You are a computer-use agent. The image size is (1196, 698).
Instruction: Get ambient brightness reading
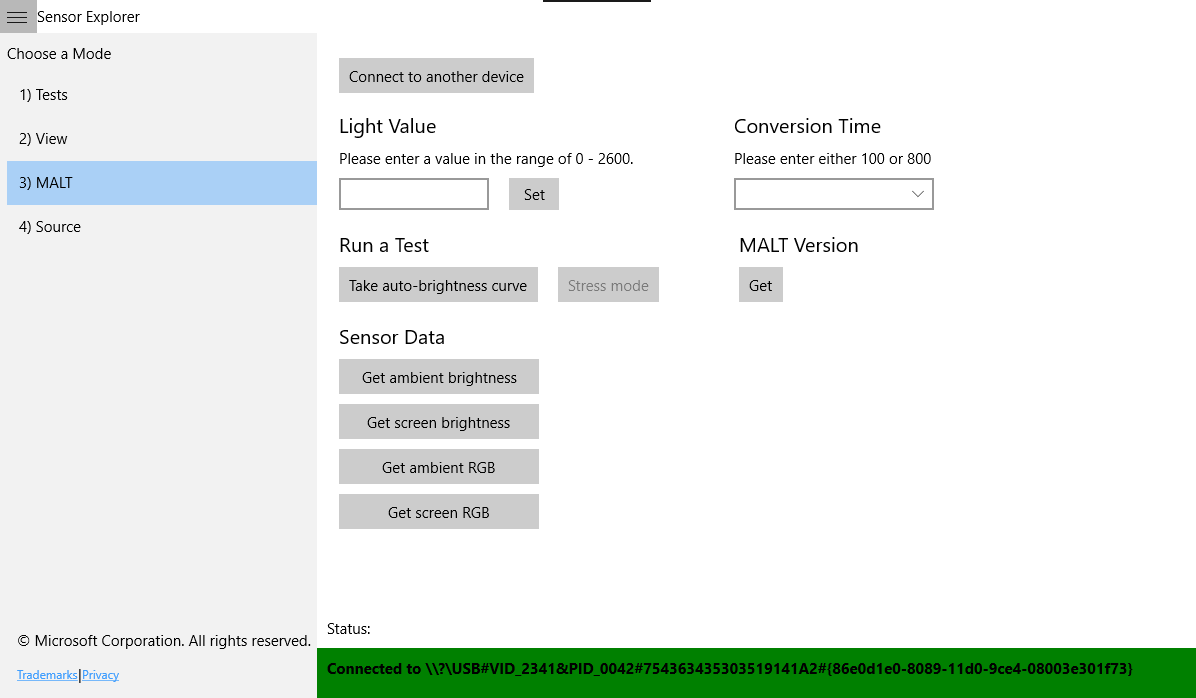pyautogui.click(x=439, y=377)
